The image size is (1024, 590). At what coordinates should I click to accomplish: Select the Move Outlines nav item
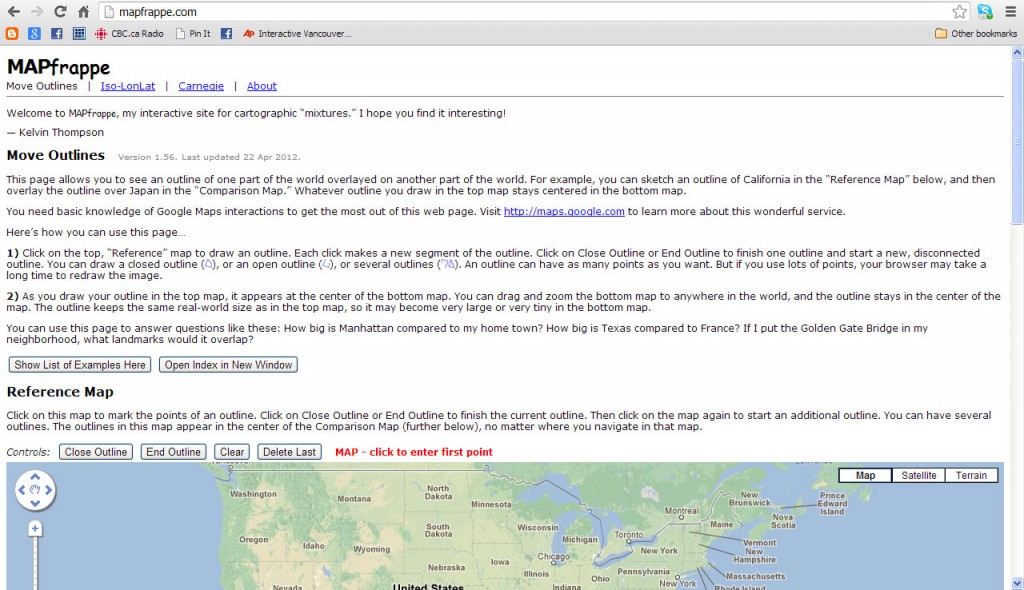pyautogui.click(x=42, y=86)
